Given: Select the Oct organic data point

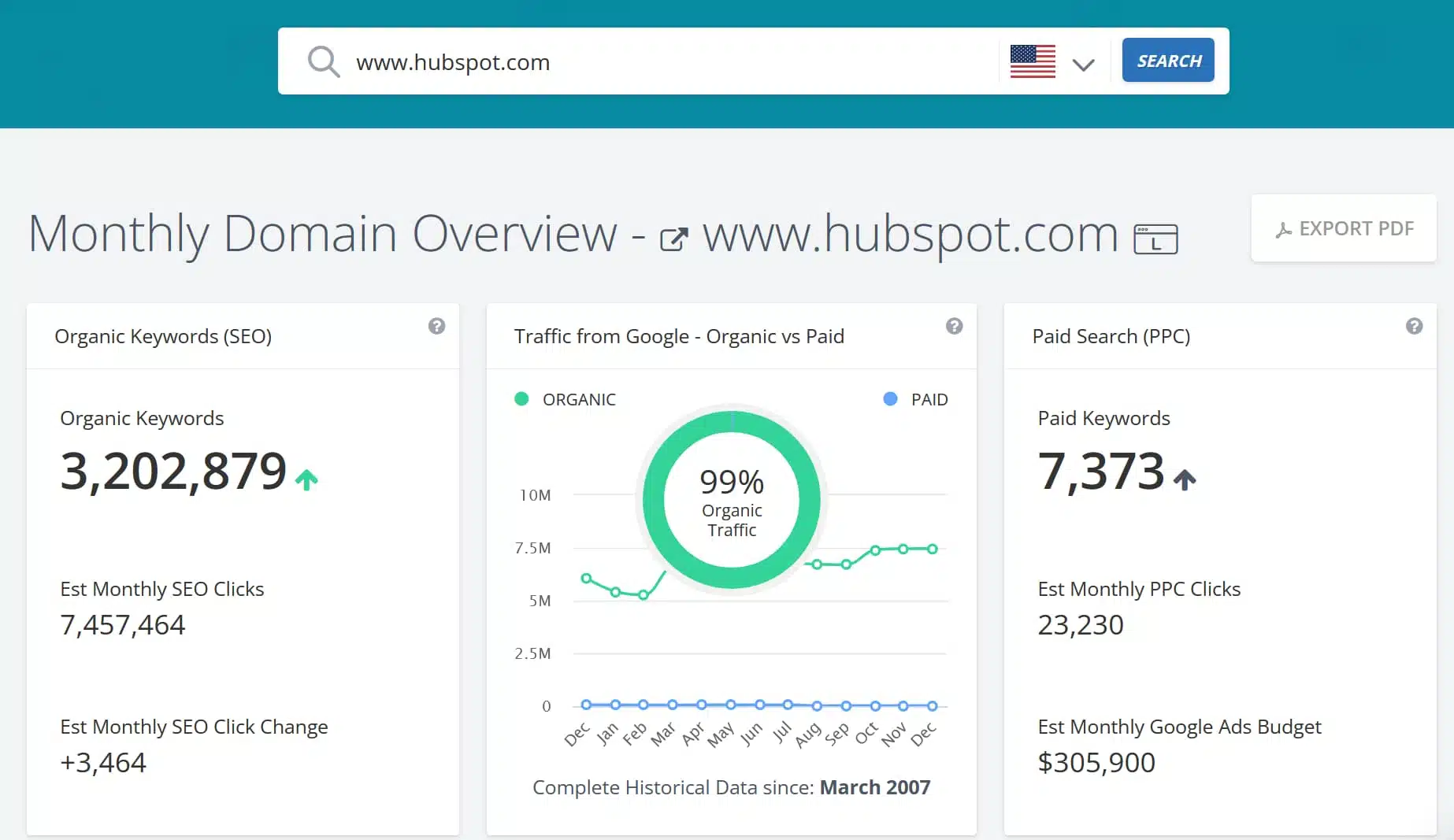Looking at the screenshot, I should click(x=875, y=550).
